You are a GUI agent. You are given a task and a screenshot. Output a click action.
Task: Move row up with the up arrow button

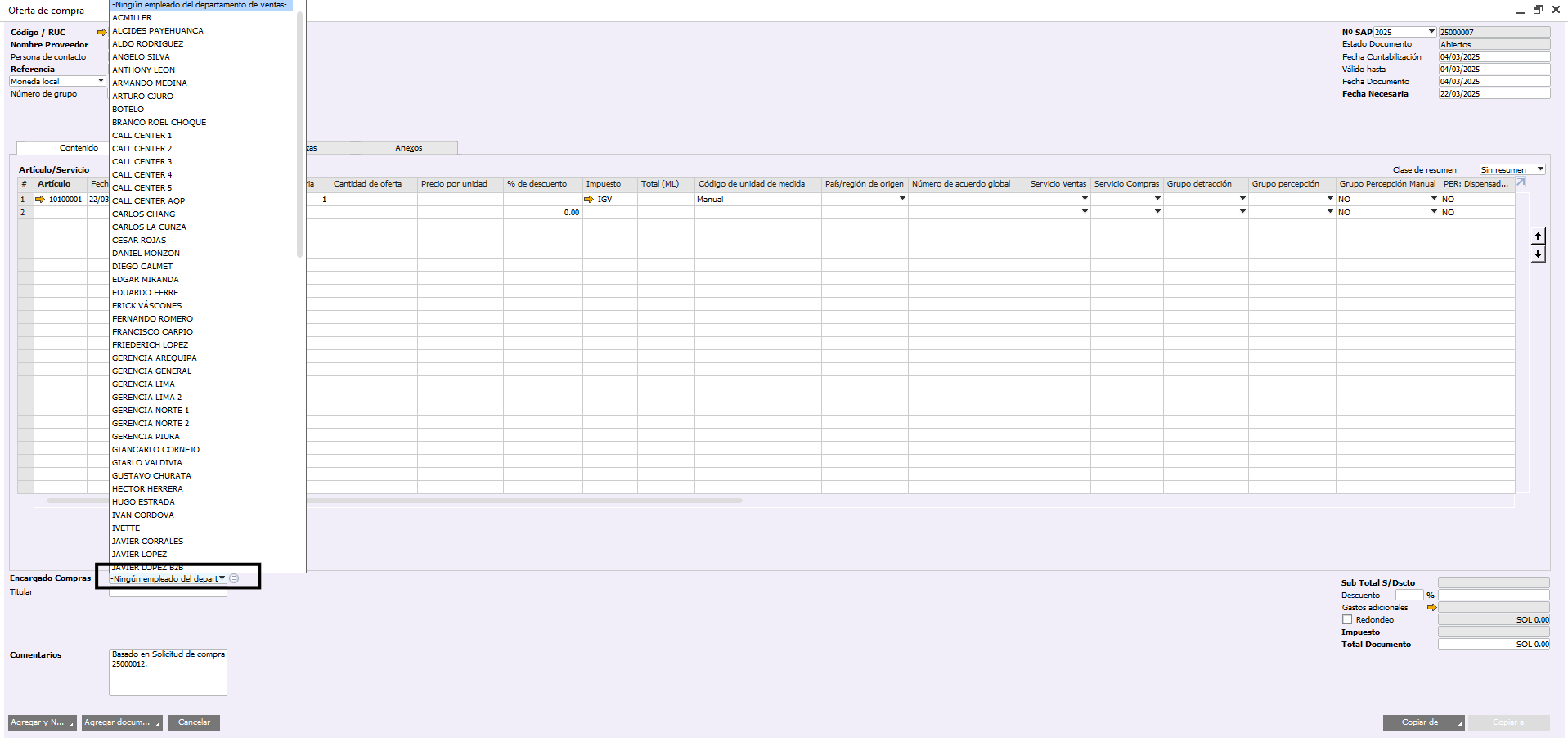1539,236
